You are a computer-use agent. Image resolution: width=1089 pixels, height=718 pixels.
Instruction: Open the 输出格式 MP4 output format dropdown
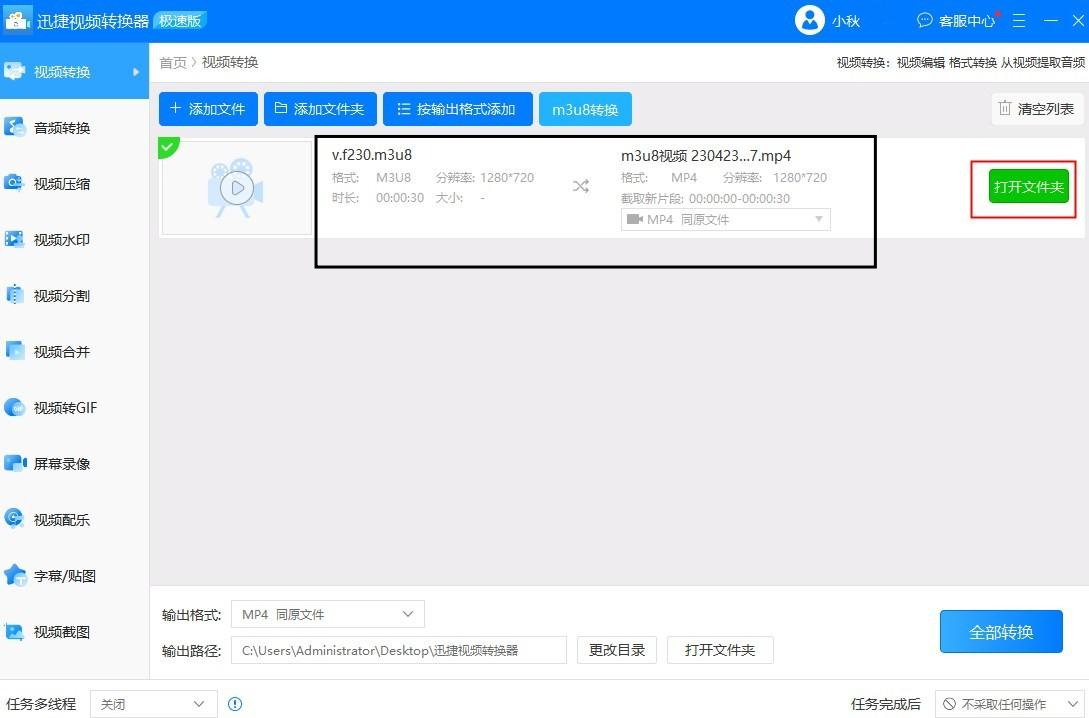pyautogui.click(x=327, y=614)
